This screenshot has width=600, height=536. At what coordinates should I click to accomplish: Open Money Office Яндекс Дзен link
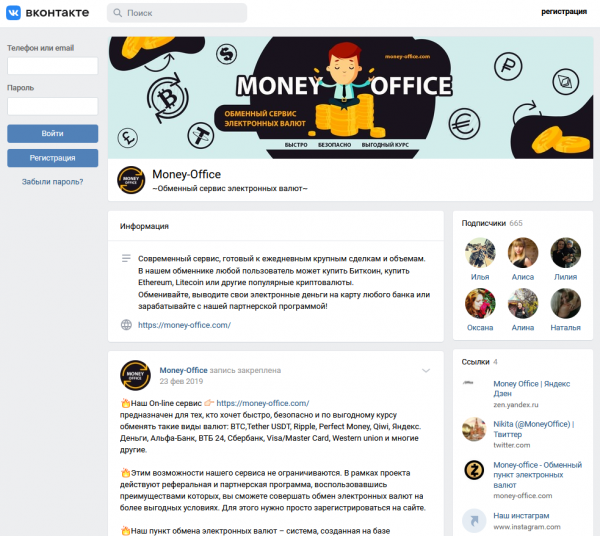[532, 388]
